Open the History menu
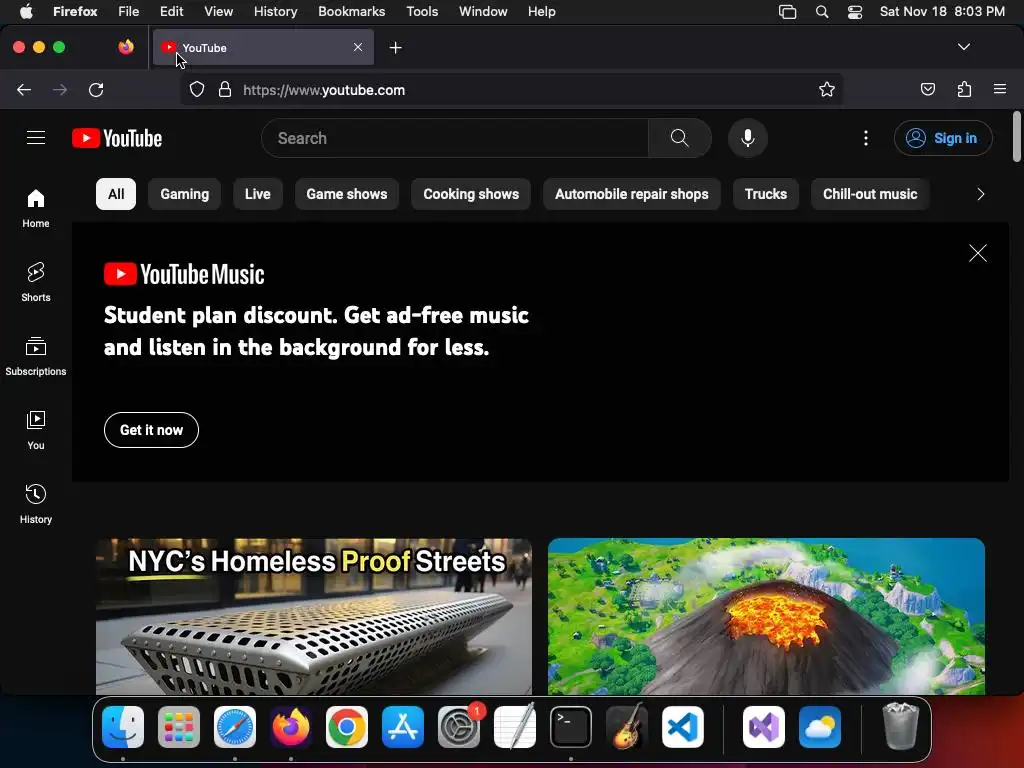Image resolution: width=1024 pixels, height=768 pixels. point(276,11)
